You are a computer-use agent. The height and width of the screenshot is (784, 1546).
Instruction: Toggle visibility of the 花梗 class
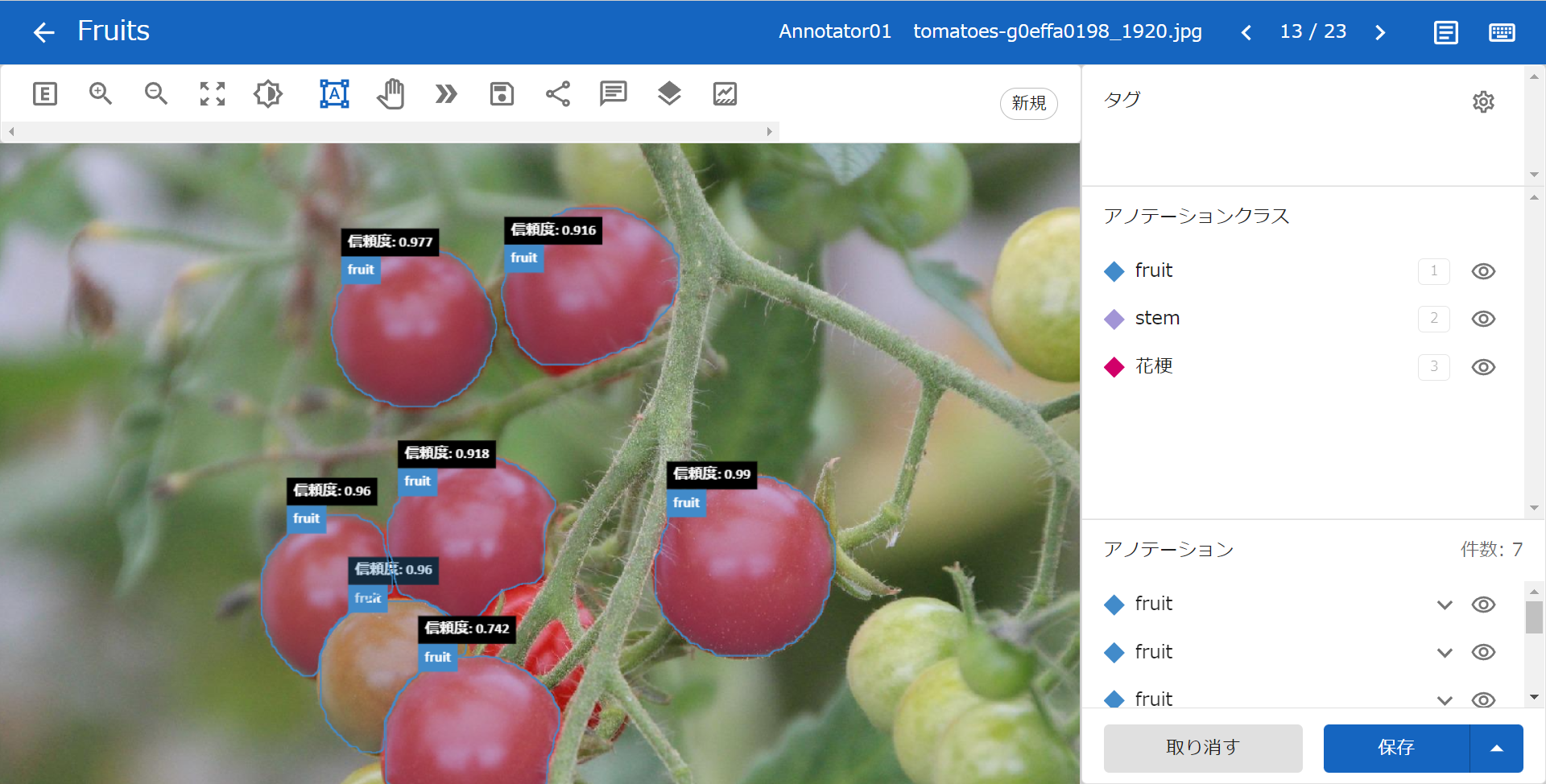point(1483,367)
